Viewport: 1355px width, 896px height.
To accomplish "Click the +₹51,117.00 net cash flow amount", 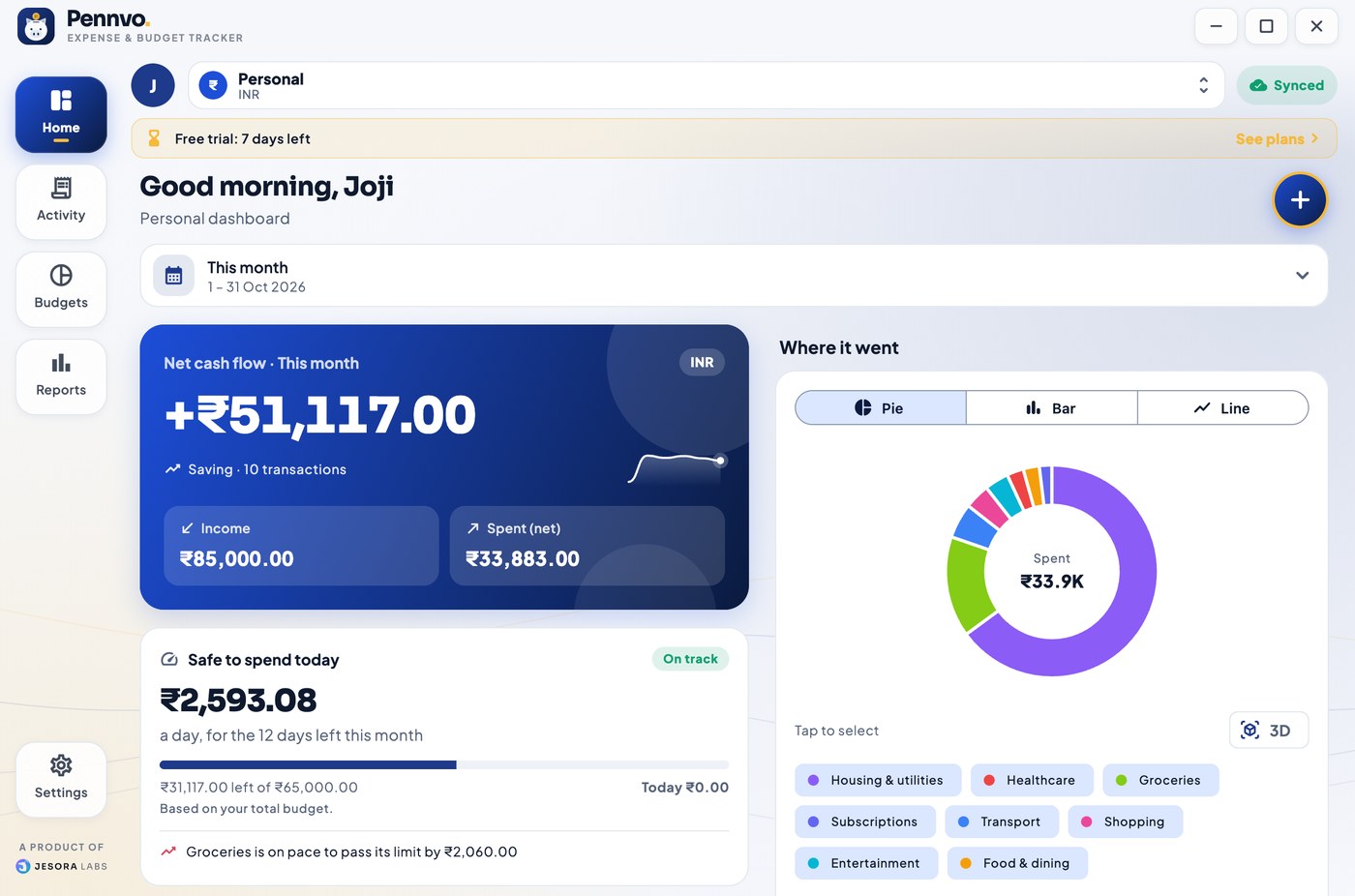I will click(x=320, y=415).
